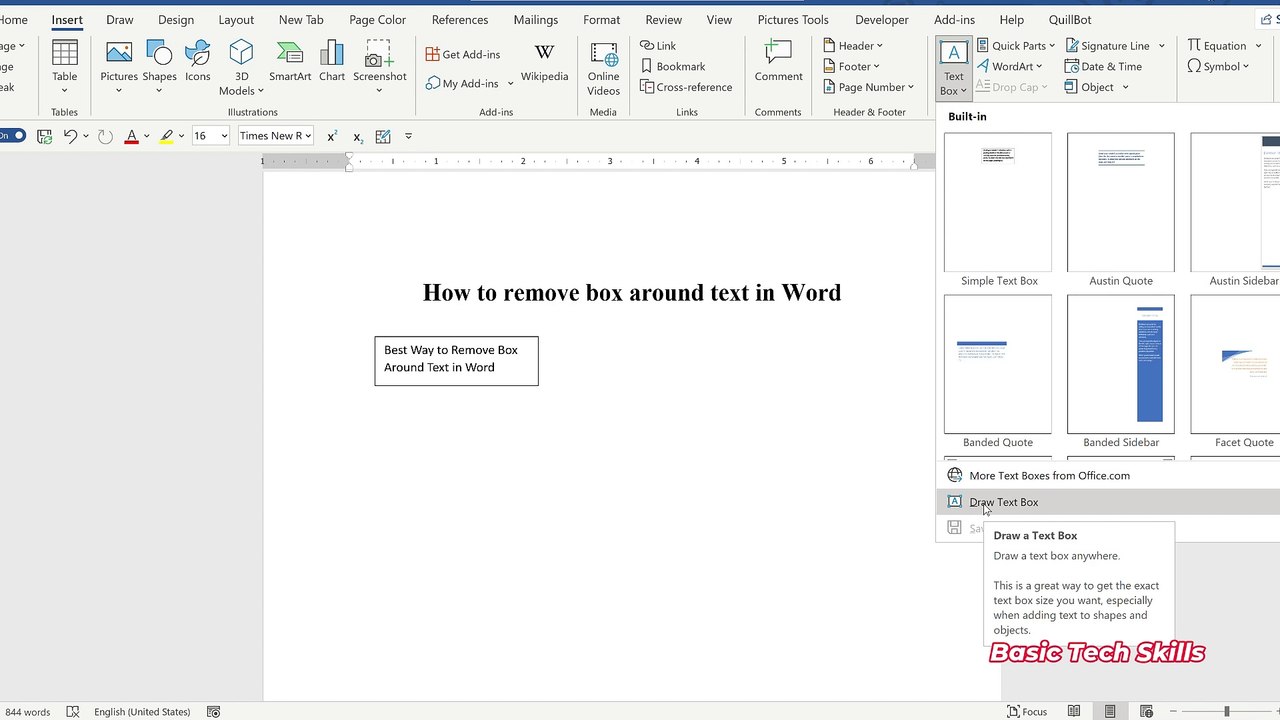1280x720 pixels.
Task: Toggle the AutoSave switch
Action: (12, 136)
